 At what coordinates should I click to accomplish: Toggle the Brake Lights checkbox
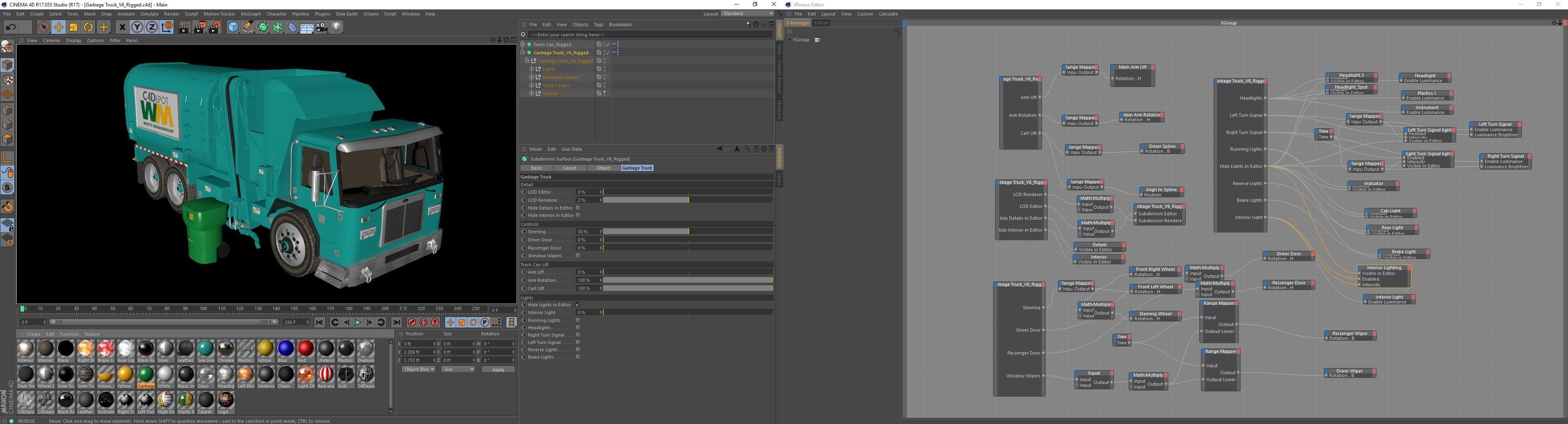click(578, 357)
